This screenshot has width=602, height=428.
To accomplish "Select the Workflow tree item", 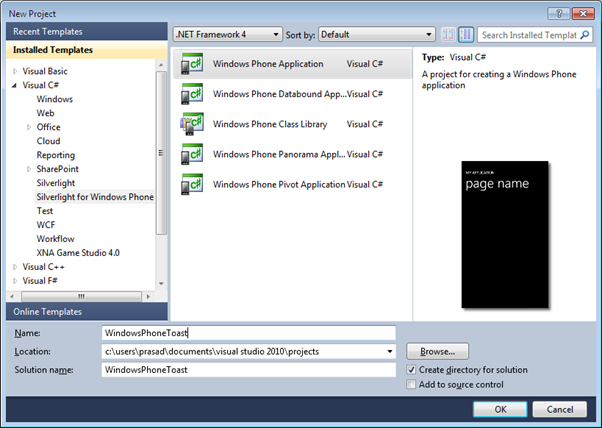I will coord(55,239).
